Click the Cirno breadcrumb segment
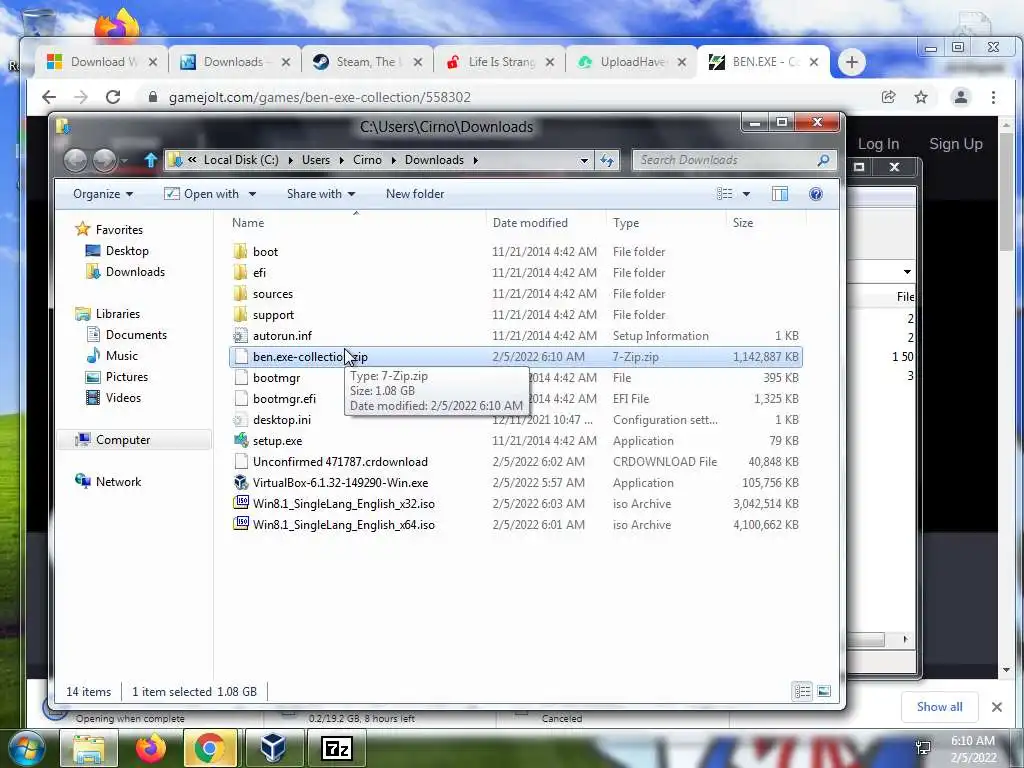 [367, 160]
